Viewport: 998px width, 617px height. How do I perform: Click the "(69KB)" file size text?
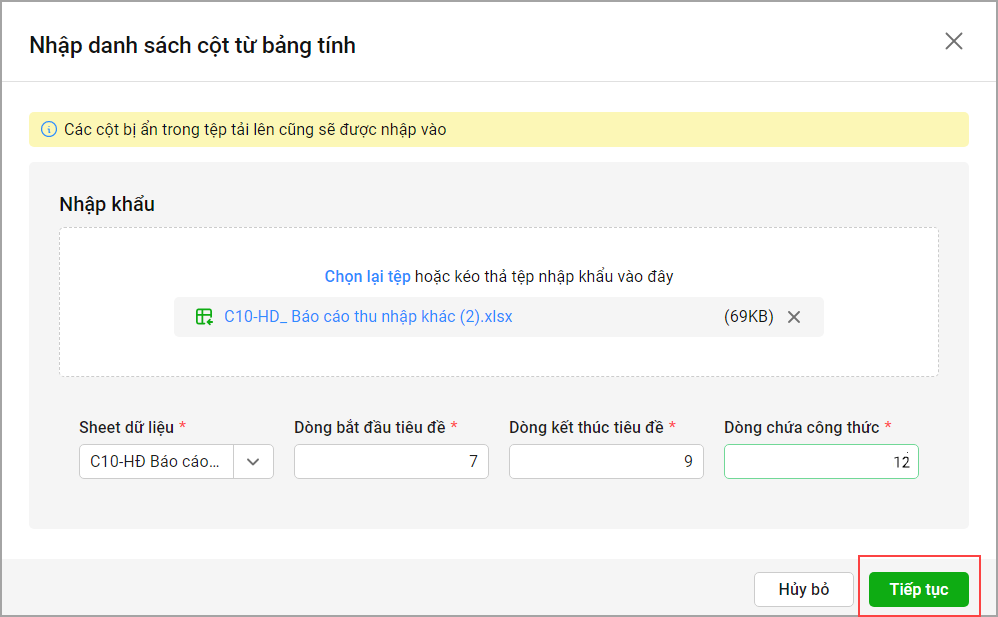click(x=748, y=317)
